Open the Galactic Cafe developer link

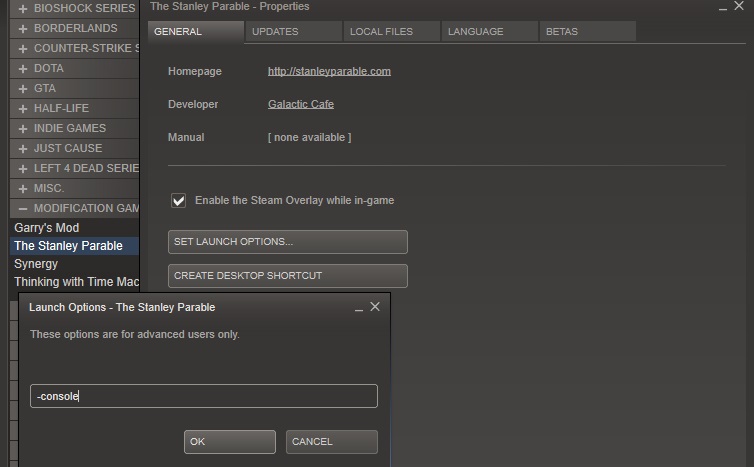301,104
